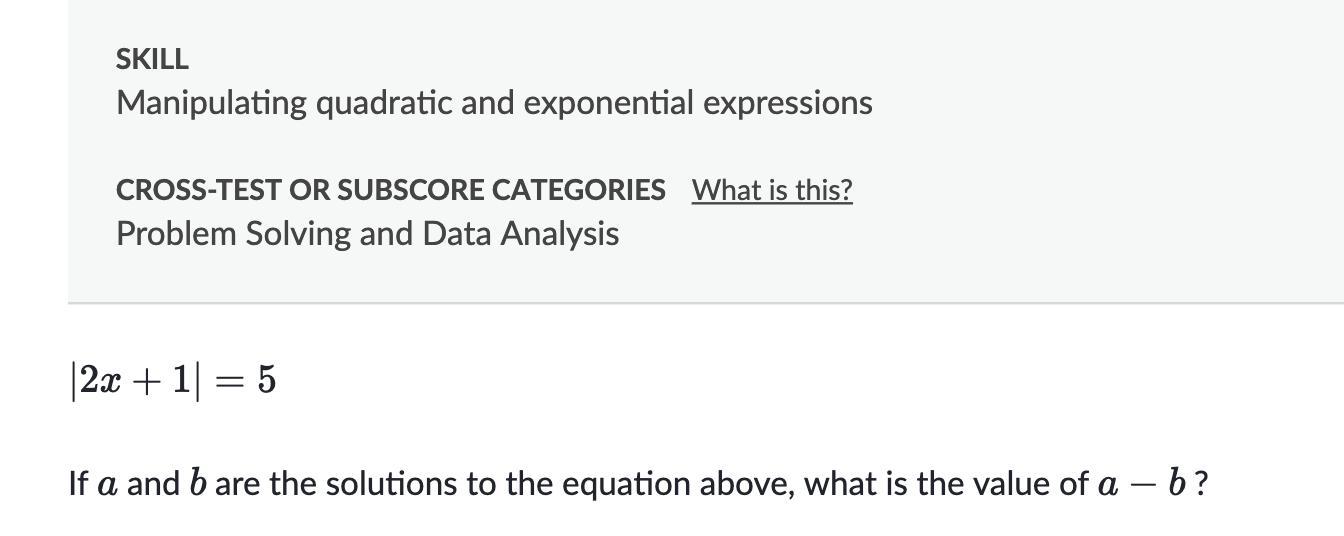The width and height of the screenshot is (1344, 536).
Task: Click the SKILL heading label
Action: [152, 60]
